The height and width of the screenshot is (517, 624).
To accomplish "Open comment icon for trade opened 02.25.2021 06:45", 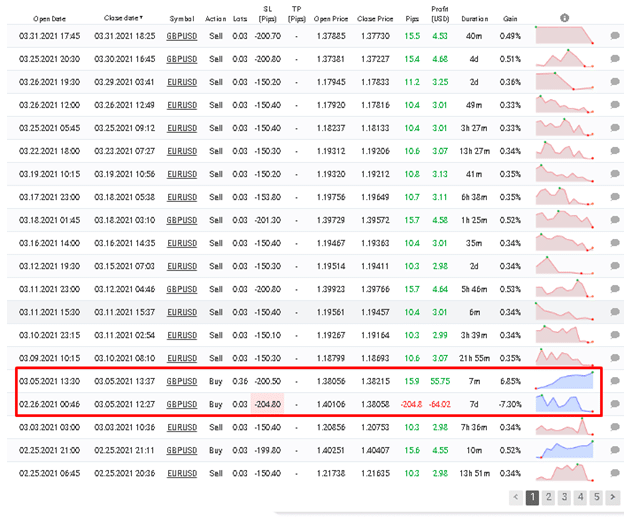I will coord(614,473).
